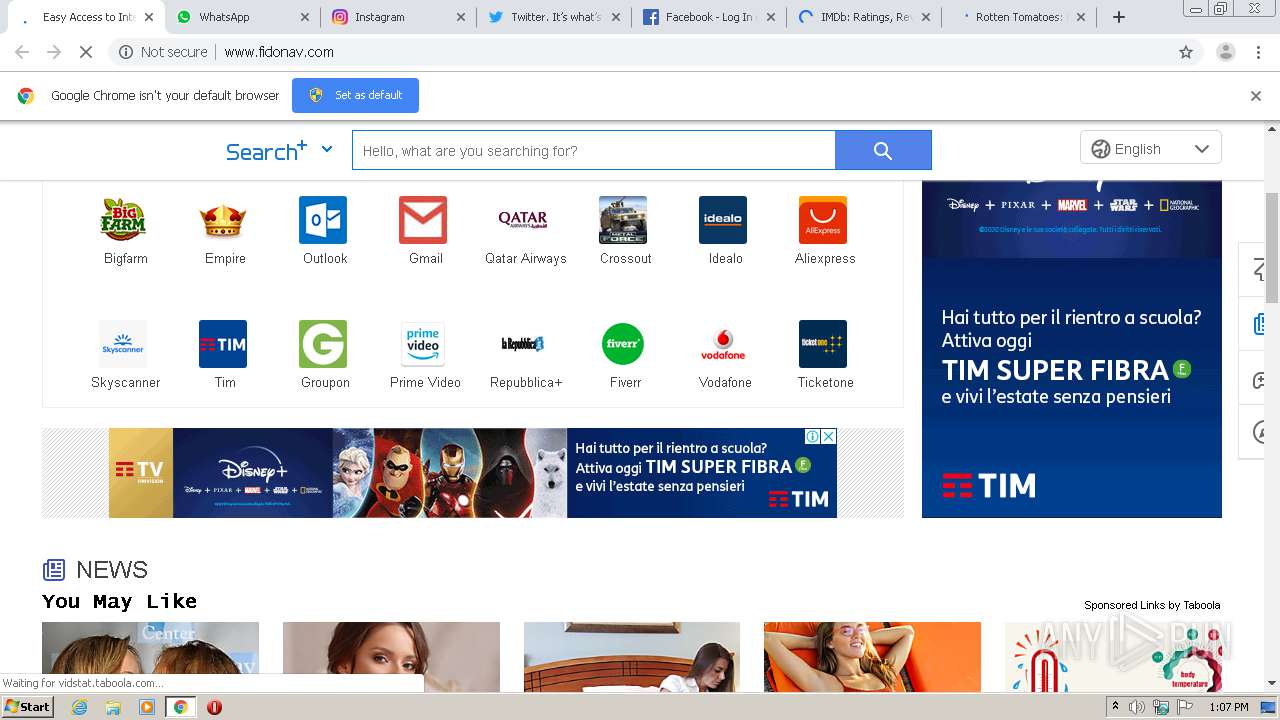The width and height of the screenshot is (1280, 720).
Task: Open the Chrome profile avatar icon
Action: [1225, 52]
